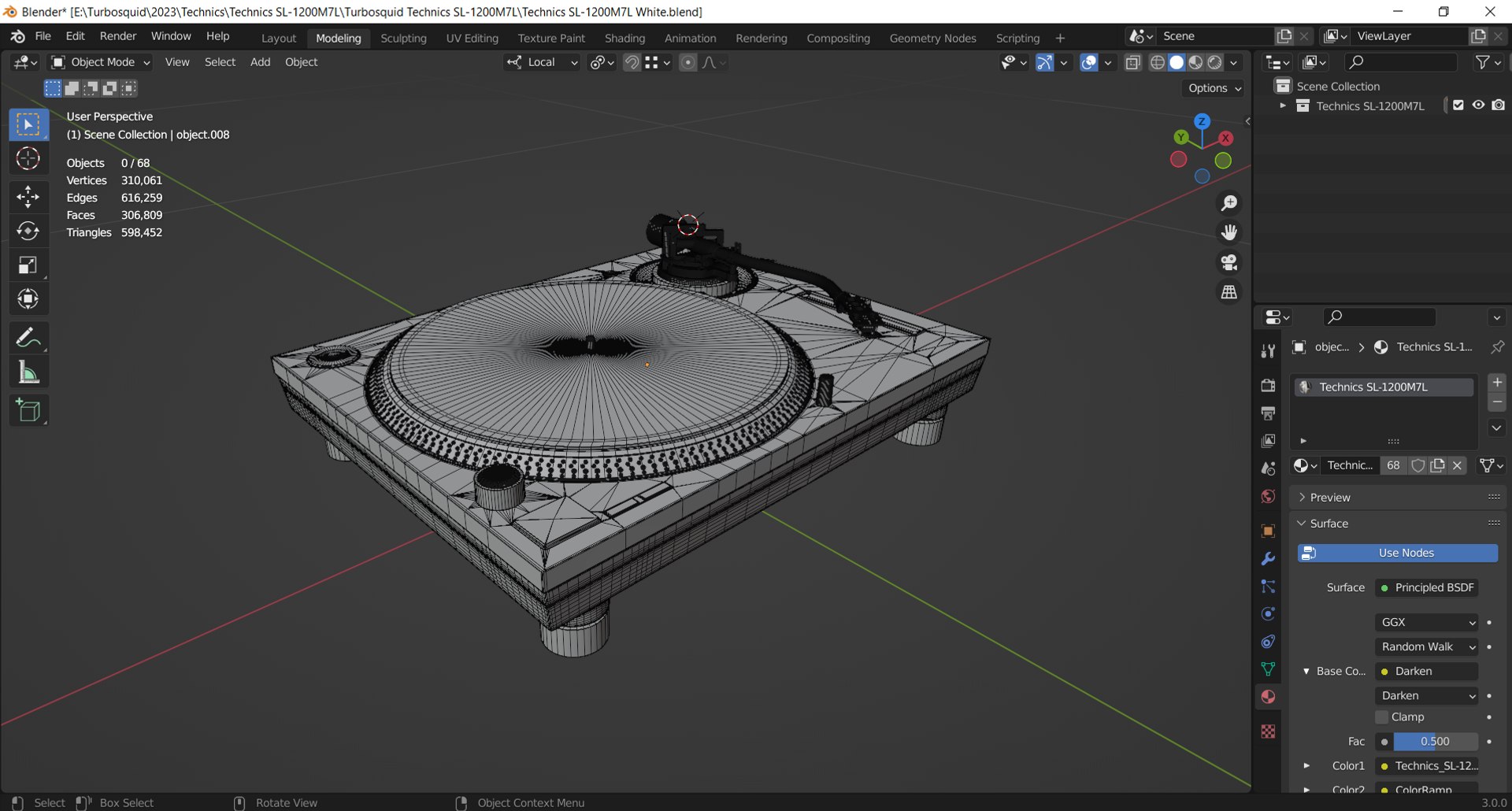Switch to the Shading workspace tab
Image resolution: width=1512 pixels, height=811 pixels.
[x=624, y=38]
